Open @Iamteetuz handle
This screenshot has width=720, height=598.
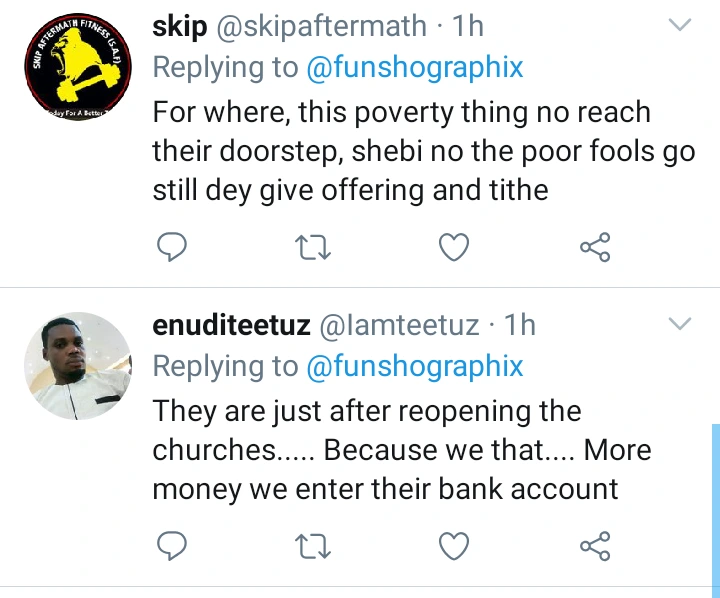click(x=399, y=325)
